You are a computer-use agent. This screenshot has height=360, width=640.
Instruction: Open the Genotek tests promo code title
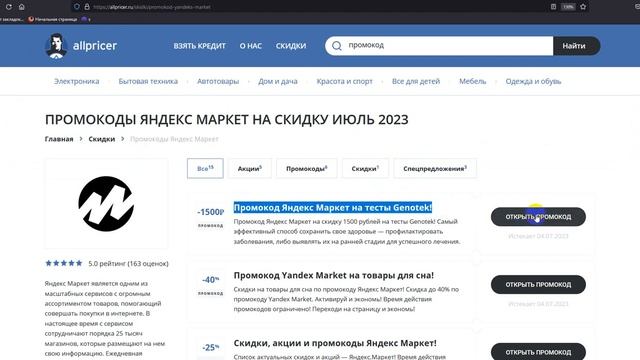333,207
